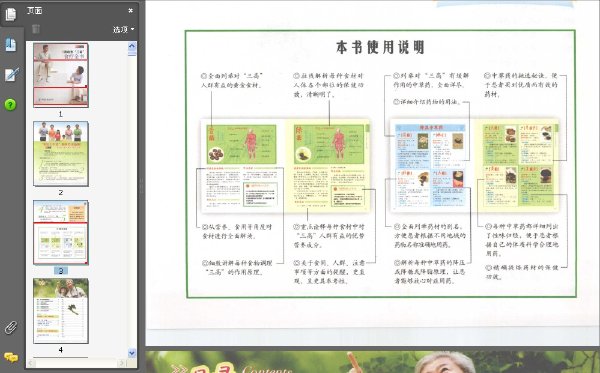Open the Signatures panel pen icon
Image resolution: width=600 pixels, height=373 pixels.
(11, 74)
